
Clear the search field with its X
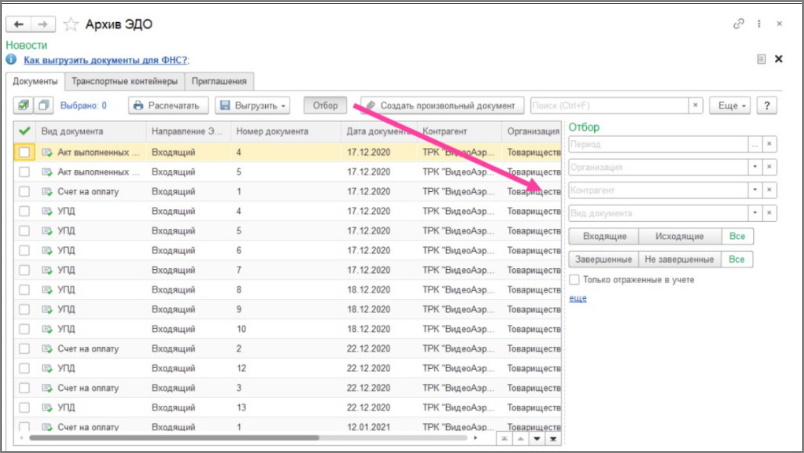coord(695,105)
